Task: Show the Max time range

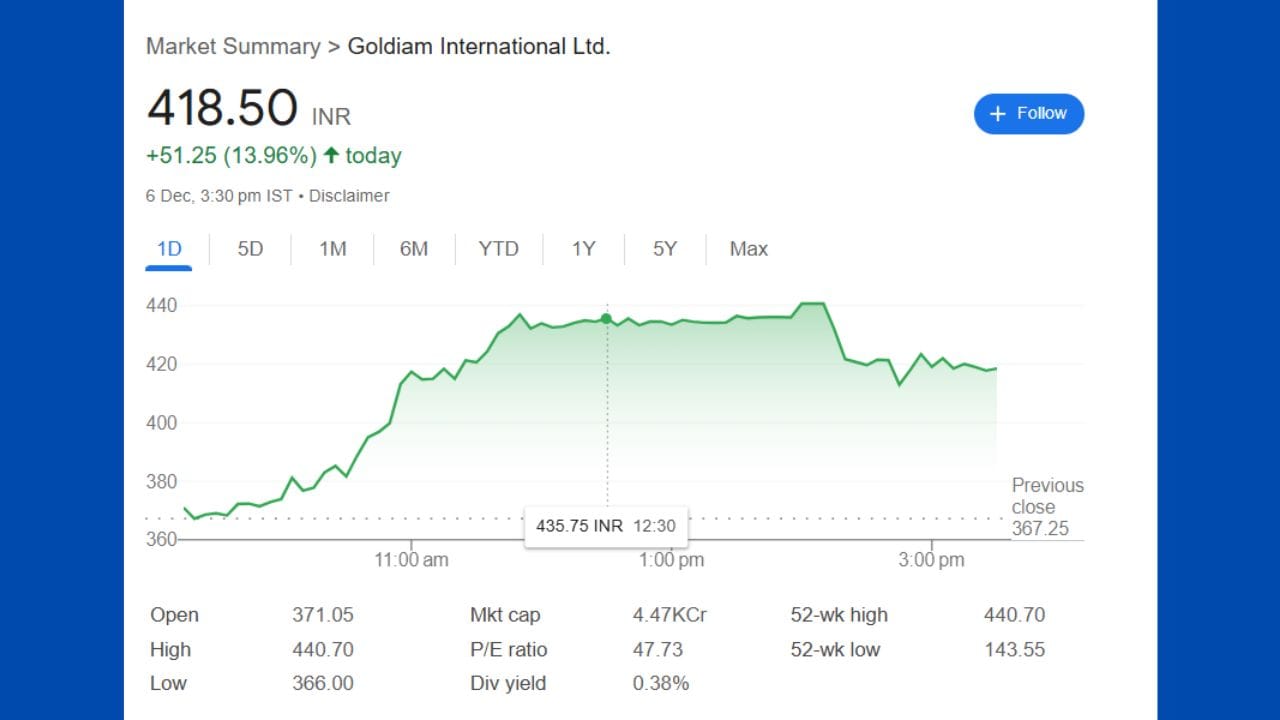Action: (x=748, y=249)
